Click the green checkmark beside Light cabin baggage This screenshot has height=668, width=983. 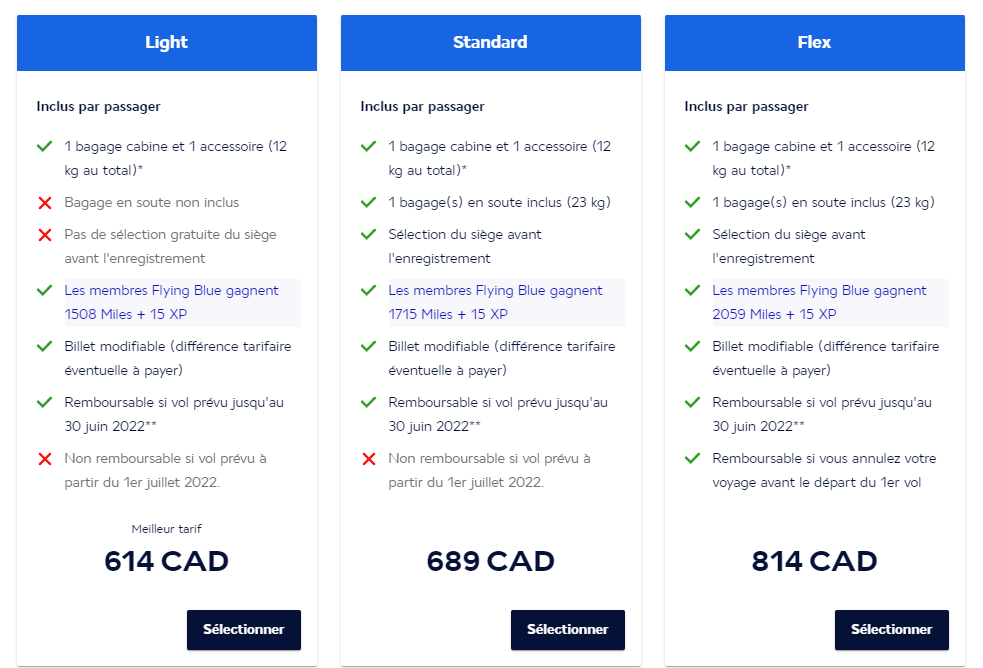click(x=44, y=146)
